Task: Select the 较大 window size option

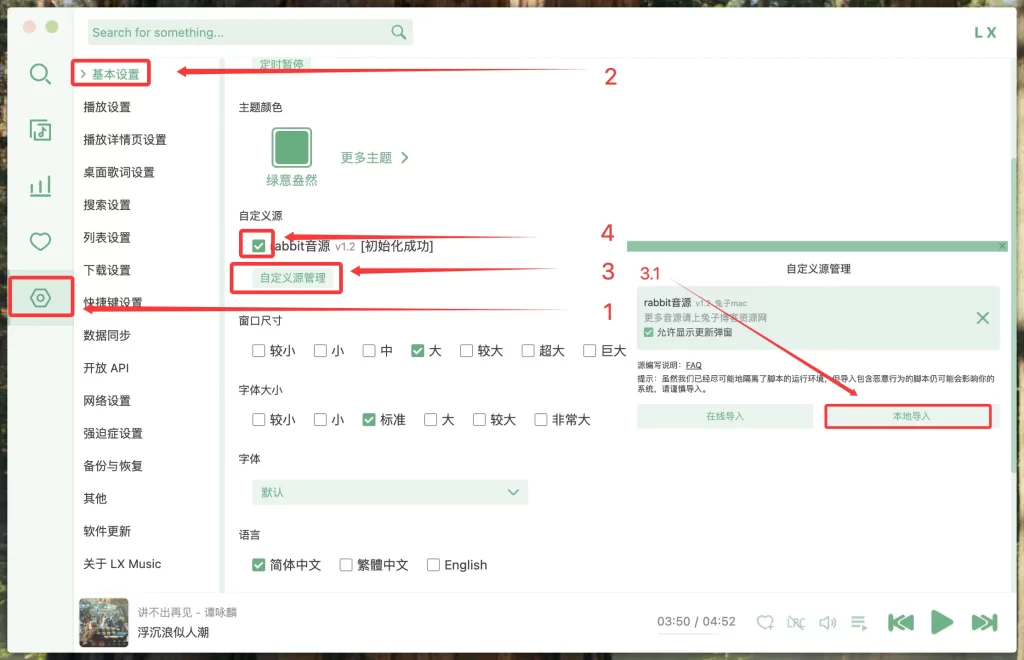Action: pos(467,351)
